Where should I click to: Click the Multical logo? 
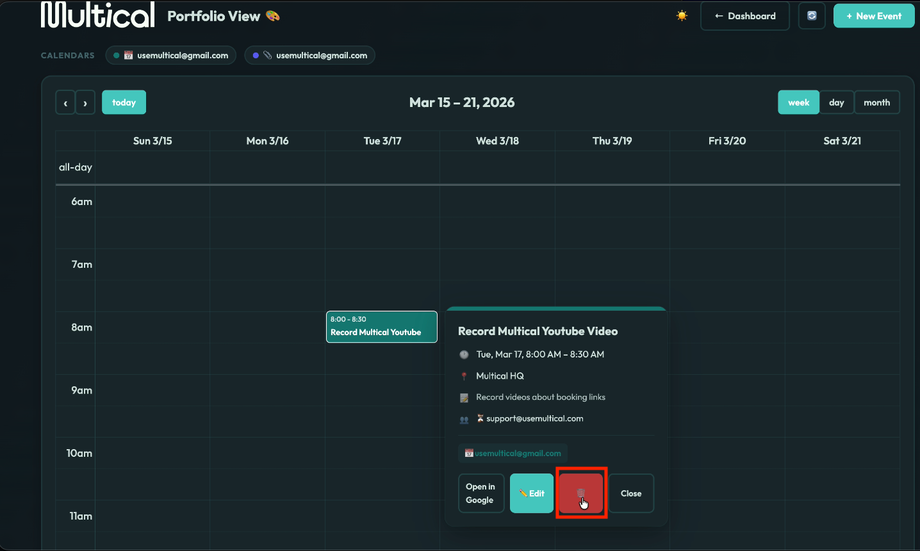coord(97,14)
